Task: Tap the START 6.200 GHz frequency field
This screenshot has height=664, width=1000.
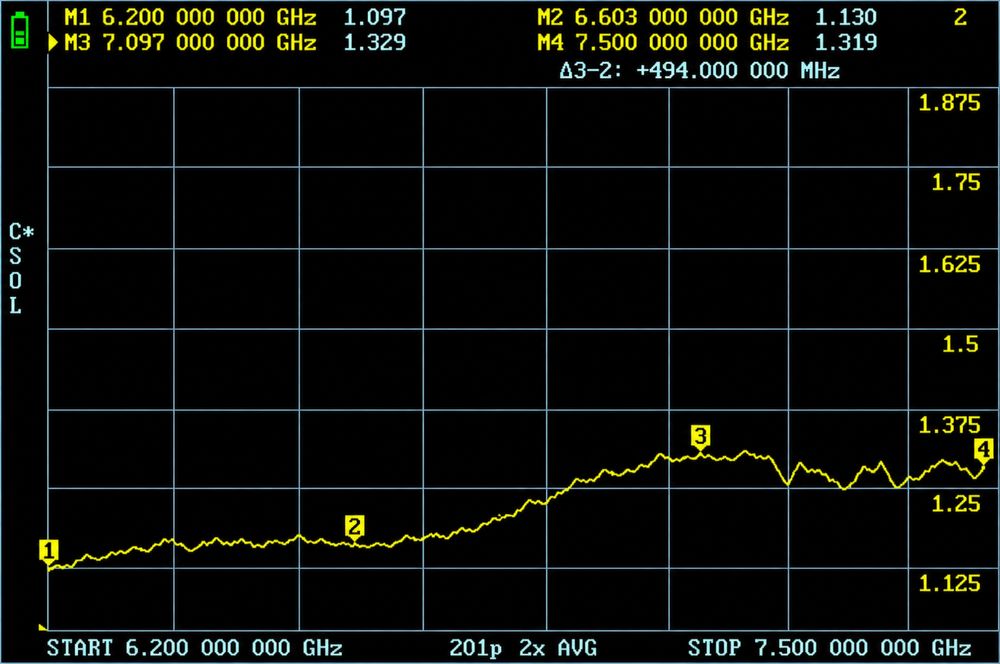Action: [x=195, y=648]
